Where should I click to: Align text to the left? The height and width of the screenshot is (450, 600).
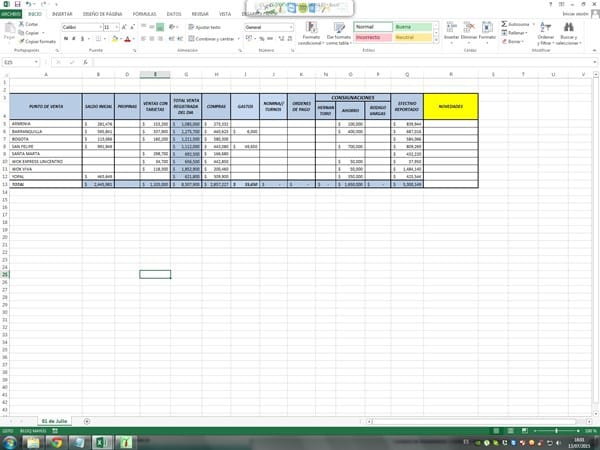pos(143,39)
